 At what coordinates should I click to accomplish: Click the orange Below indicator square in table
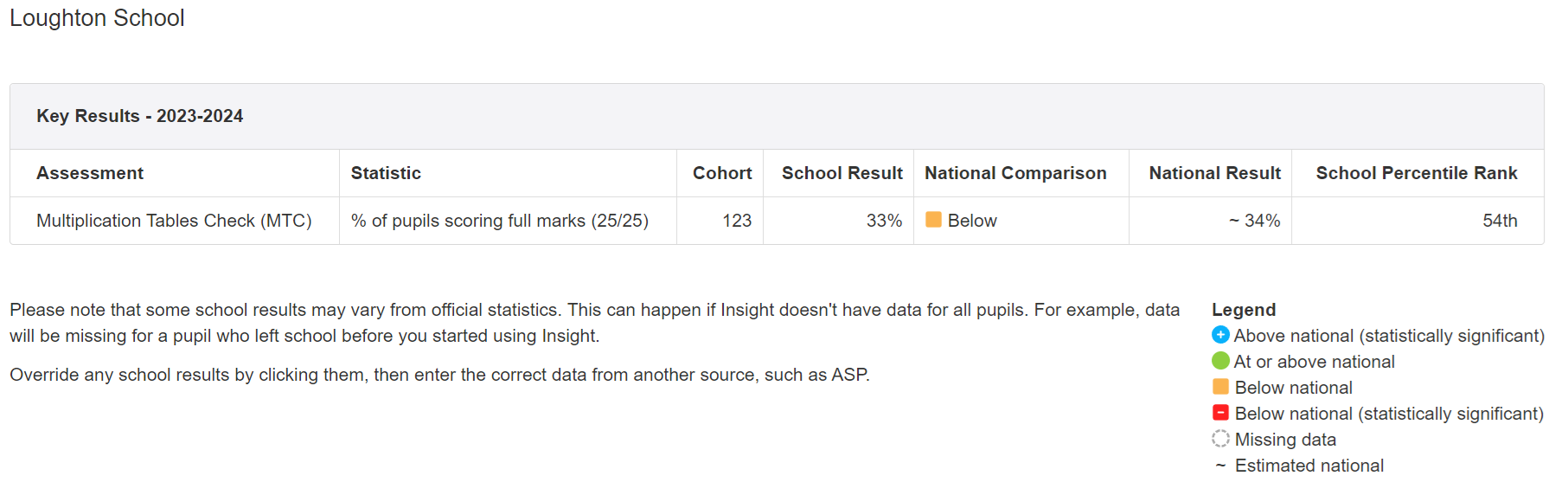[933, 220]
